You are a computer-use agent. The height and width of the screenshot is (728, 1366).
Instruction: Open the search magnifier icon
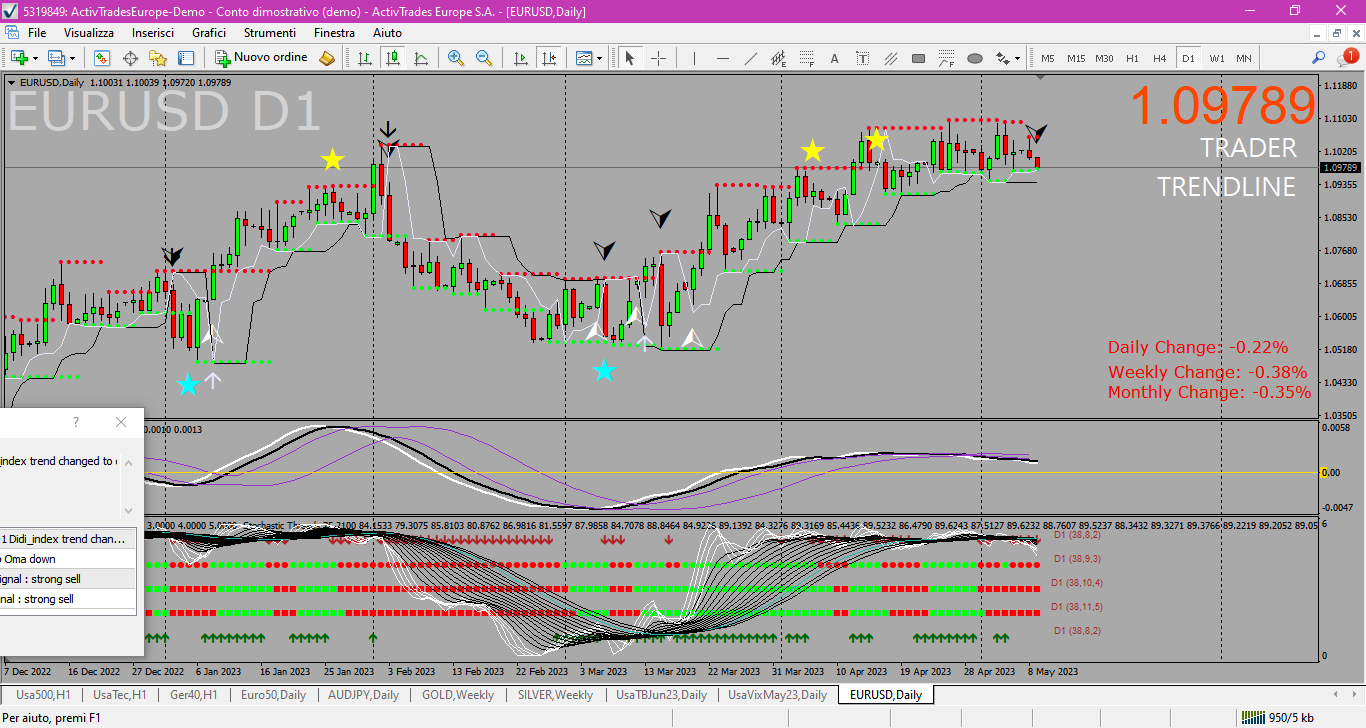(1319, 58)
